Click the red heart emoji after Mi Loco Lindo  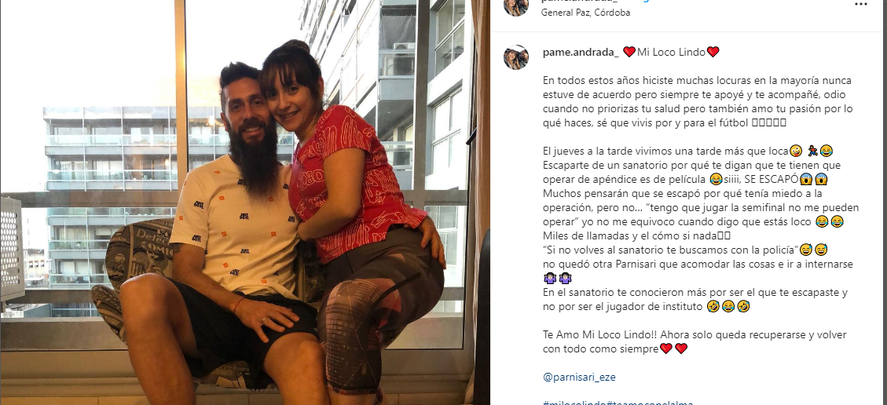click(713, 52)
